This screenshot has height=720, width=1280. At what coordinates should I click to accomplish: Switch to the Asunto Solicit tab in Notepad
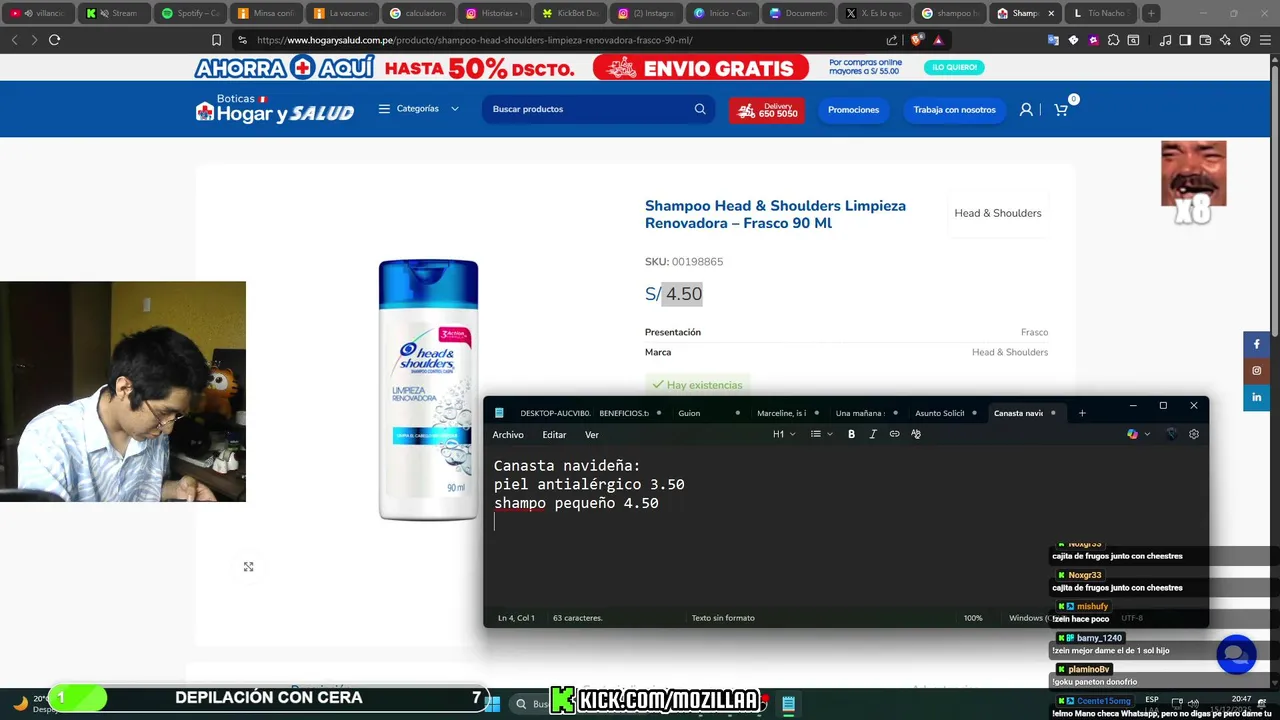click(x=945, y=413)
